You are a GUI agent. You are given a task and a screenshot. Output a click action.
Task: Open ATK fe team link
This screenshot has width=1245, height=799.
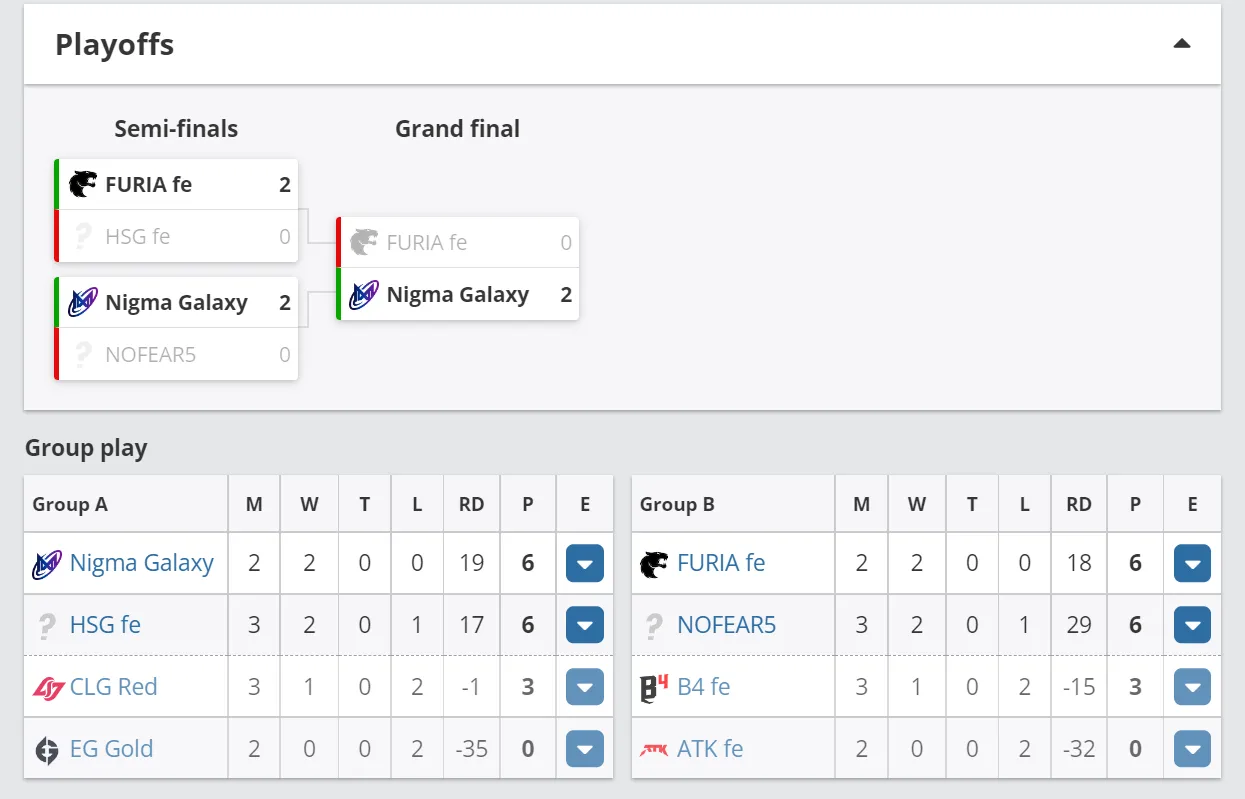(710, 749)
